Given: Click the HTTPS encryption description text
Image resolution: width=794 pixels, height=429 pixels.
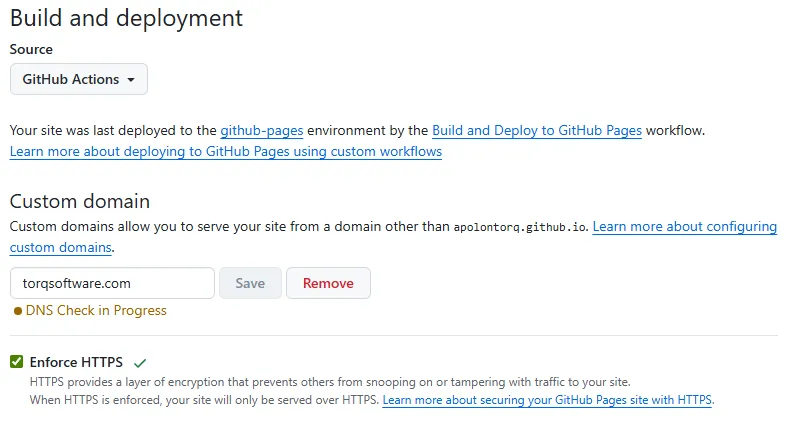Looking at the screenshot, I should 330,382.
